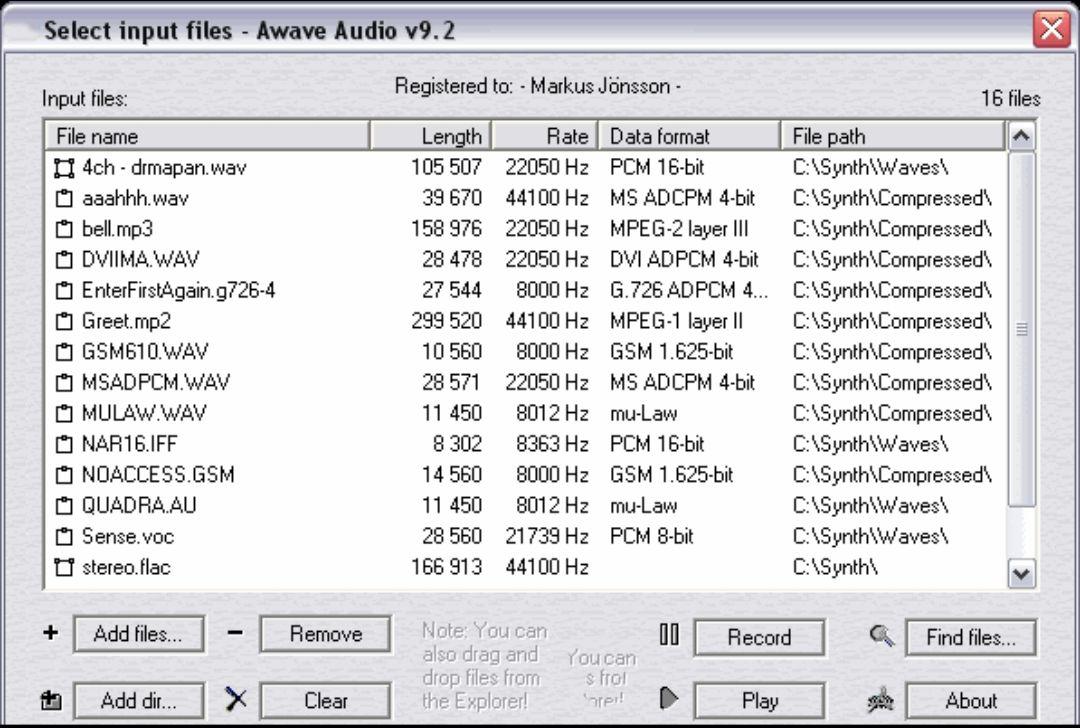
Task: Click the pause-bars icon next to Record
Action: point(669,634)
